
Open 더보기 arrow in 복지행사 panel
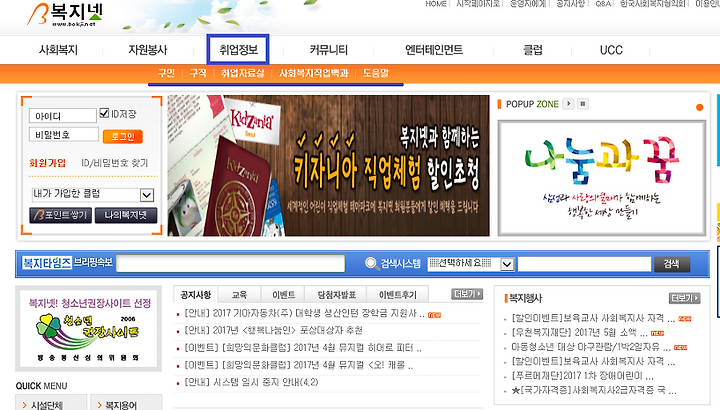684,298
